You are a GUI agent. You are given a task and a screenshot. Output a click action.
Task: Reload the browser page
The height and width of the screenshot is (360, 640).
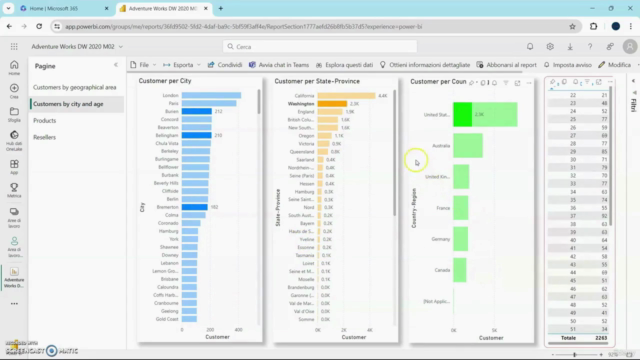39,27
